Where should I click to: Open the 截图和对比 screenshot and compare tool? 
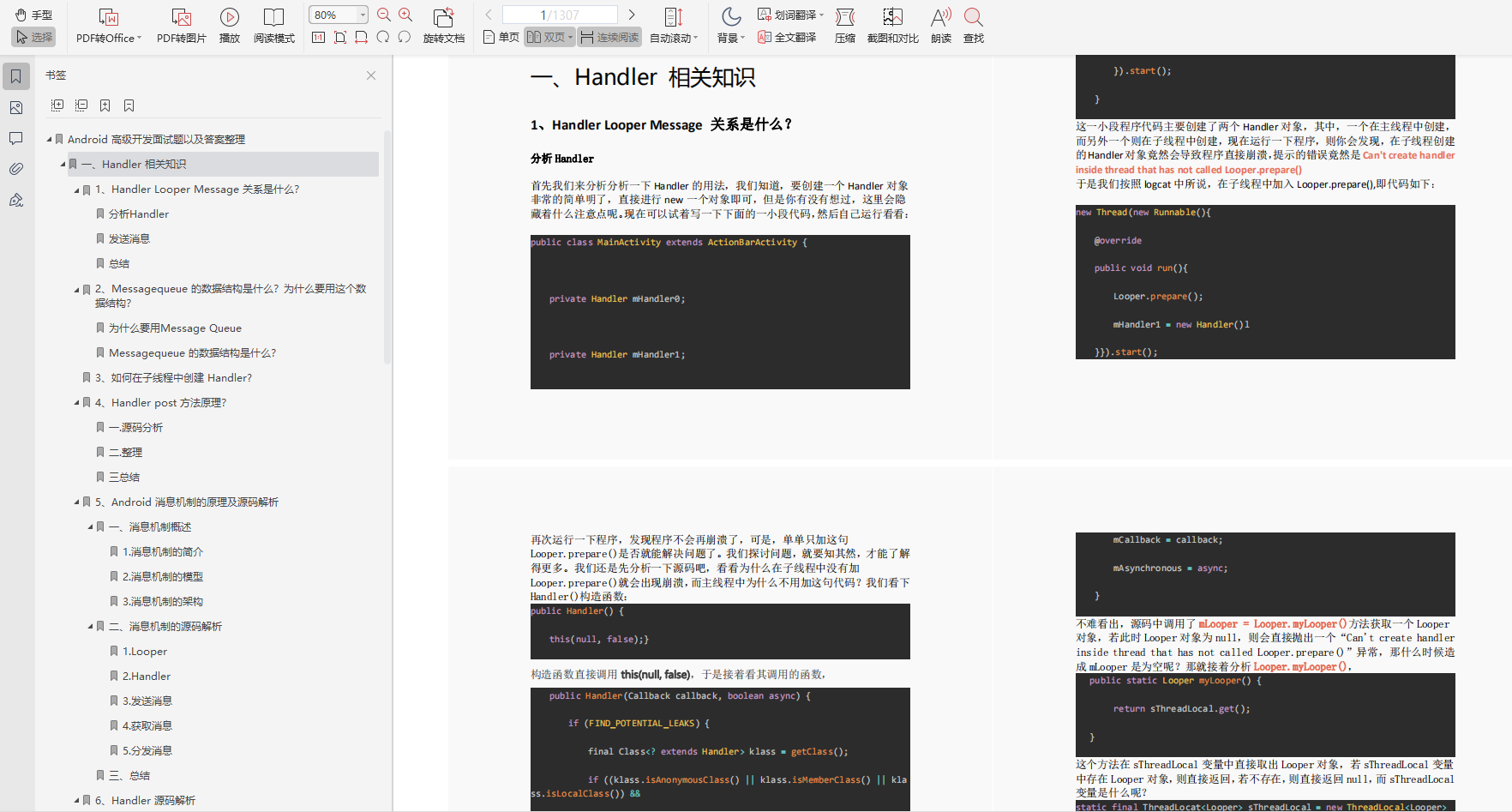(x=893, y=26)
